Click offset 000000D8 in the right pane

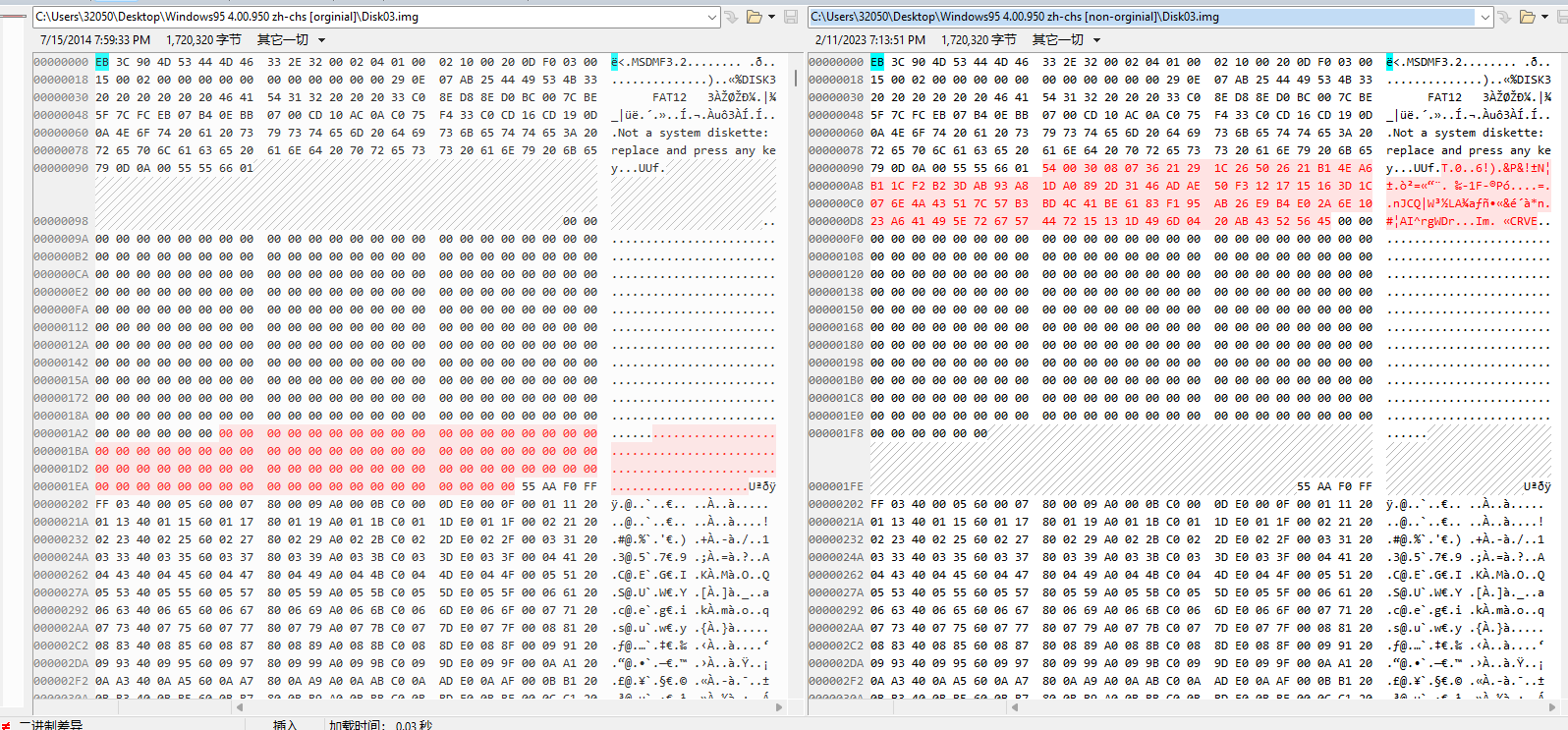point(836,221)
